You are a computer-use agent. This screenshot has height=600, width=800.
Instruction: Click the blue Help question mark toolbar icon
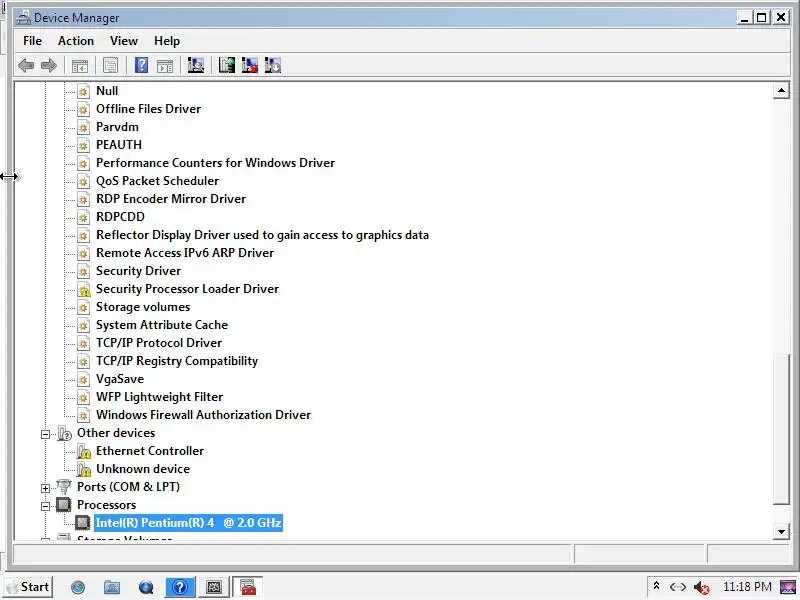[141, 65]
